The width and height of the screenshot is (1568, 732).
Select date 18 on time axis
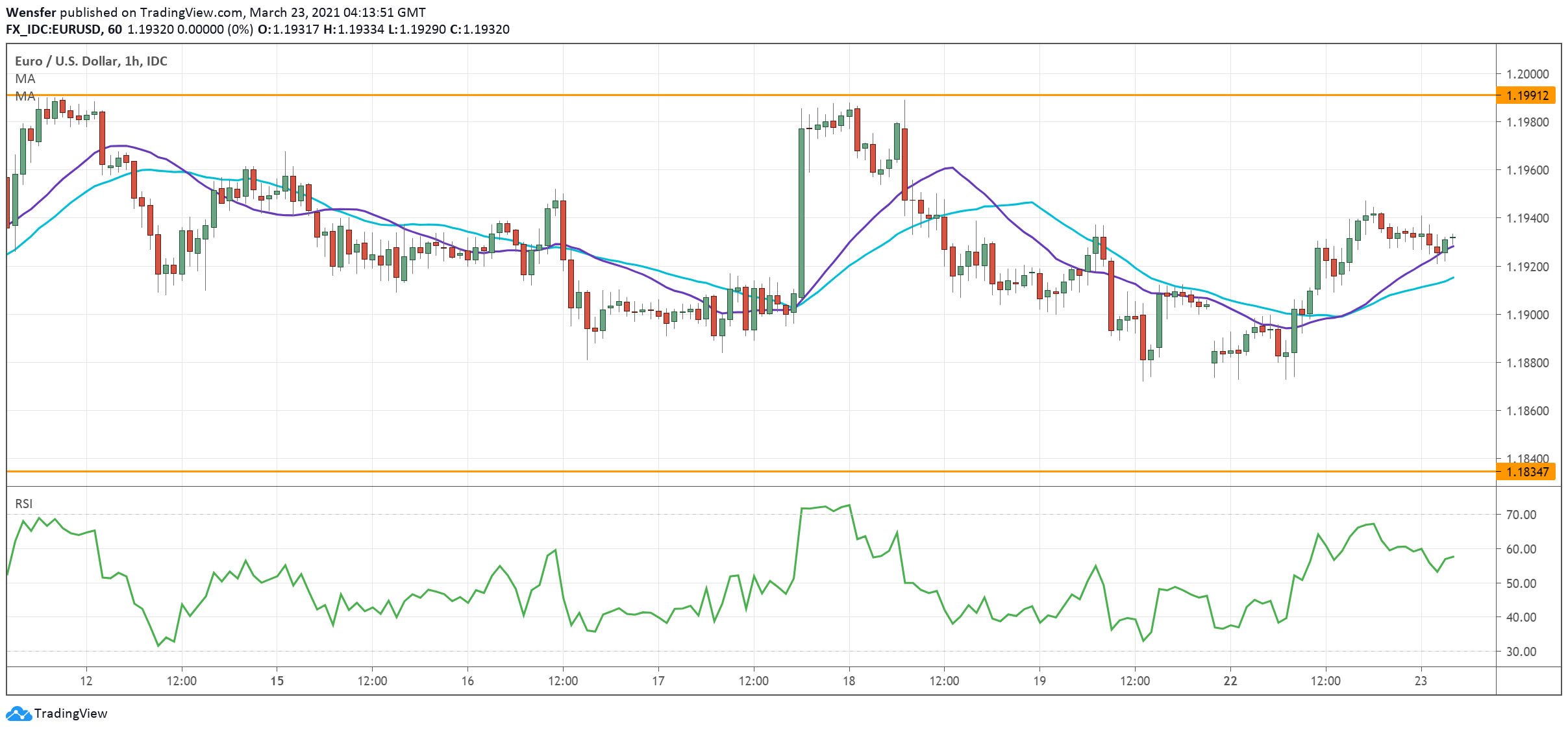849,681
